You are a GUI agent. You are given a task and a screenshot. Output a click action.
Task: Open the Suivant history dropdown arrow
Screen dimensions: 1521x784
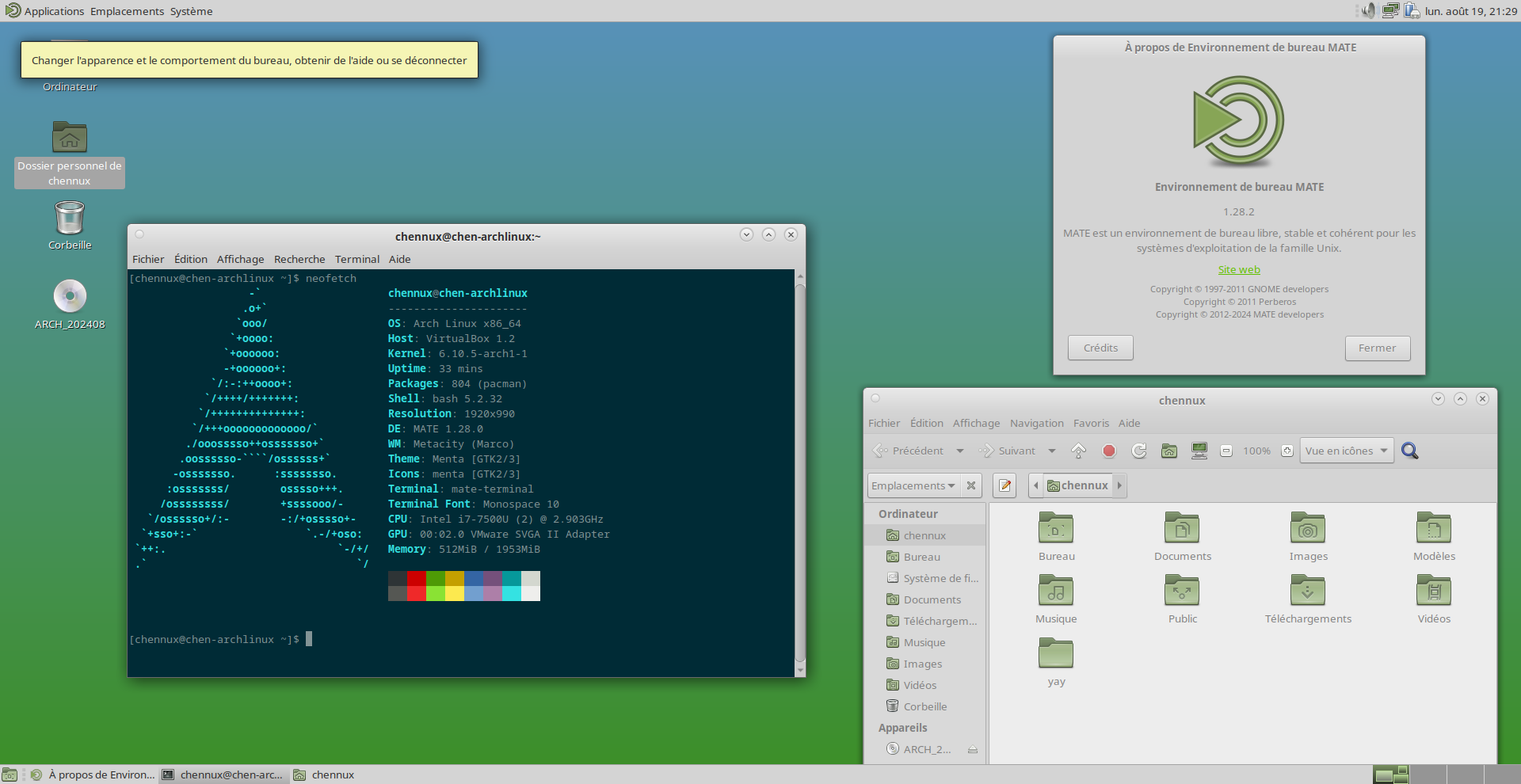coord(1052,451)
